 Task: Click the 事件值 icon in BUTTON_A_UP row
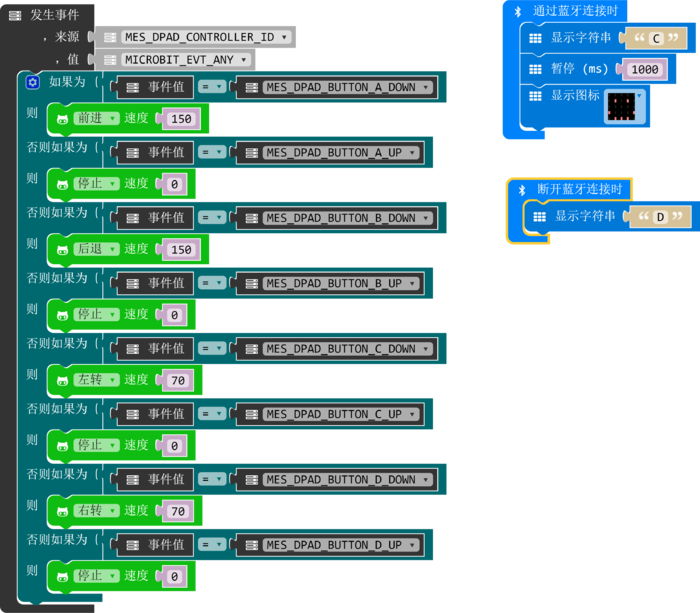coord(133,153)
